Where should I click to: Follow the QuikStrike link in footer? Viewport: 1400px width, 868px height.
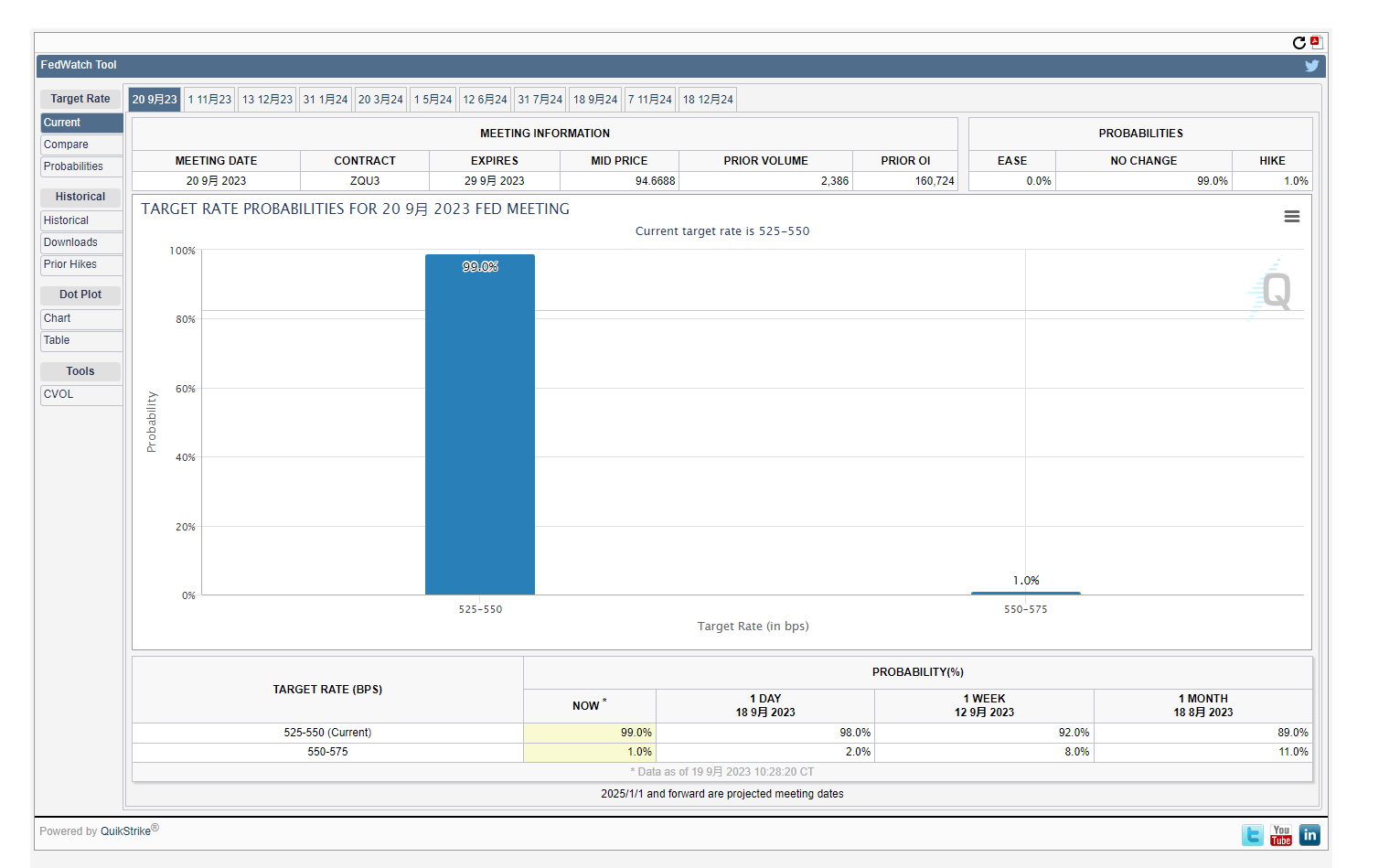pos(125,831)
